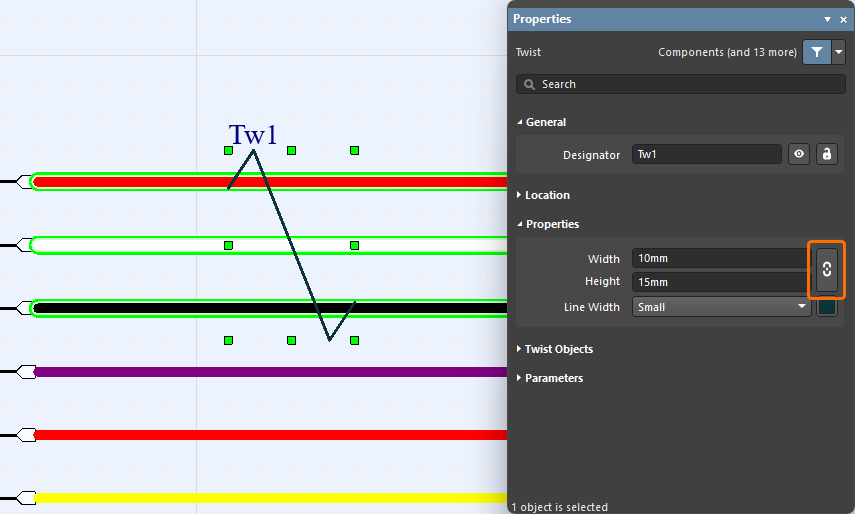
Task: Expand the Parameters section
Action: tap(550, 378)
